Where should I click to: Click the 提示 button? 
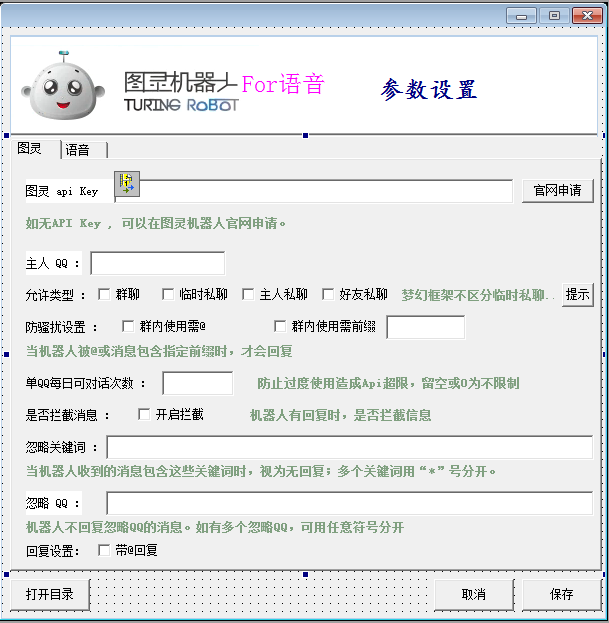pyautogui.click(x=578, y=294)
